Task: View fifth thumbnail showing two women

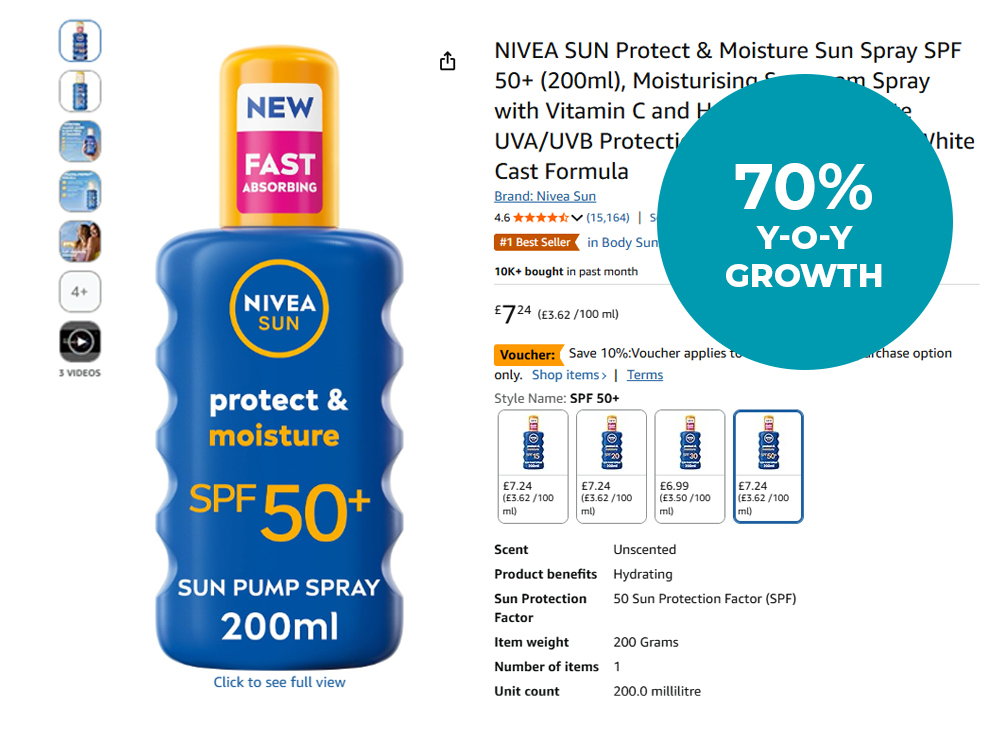Action: tap(80, 241)
